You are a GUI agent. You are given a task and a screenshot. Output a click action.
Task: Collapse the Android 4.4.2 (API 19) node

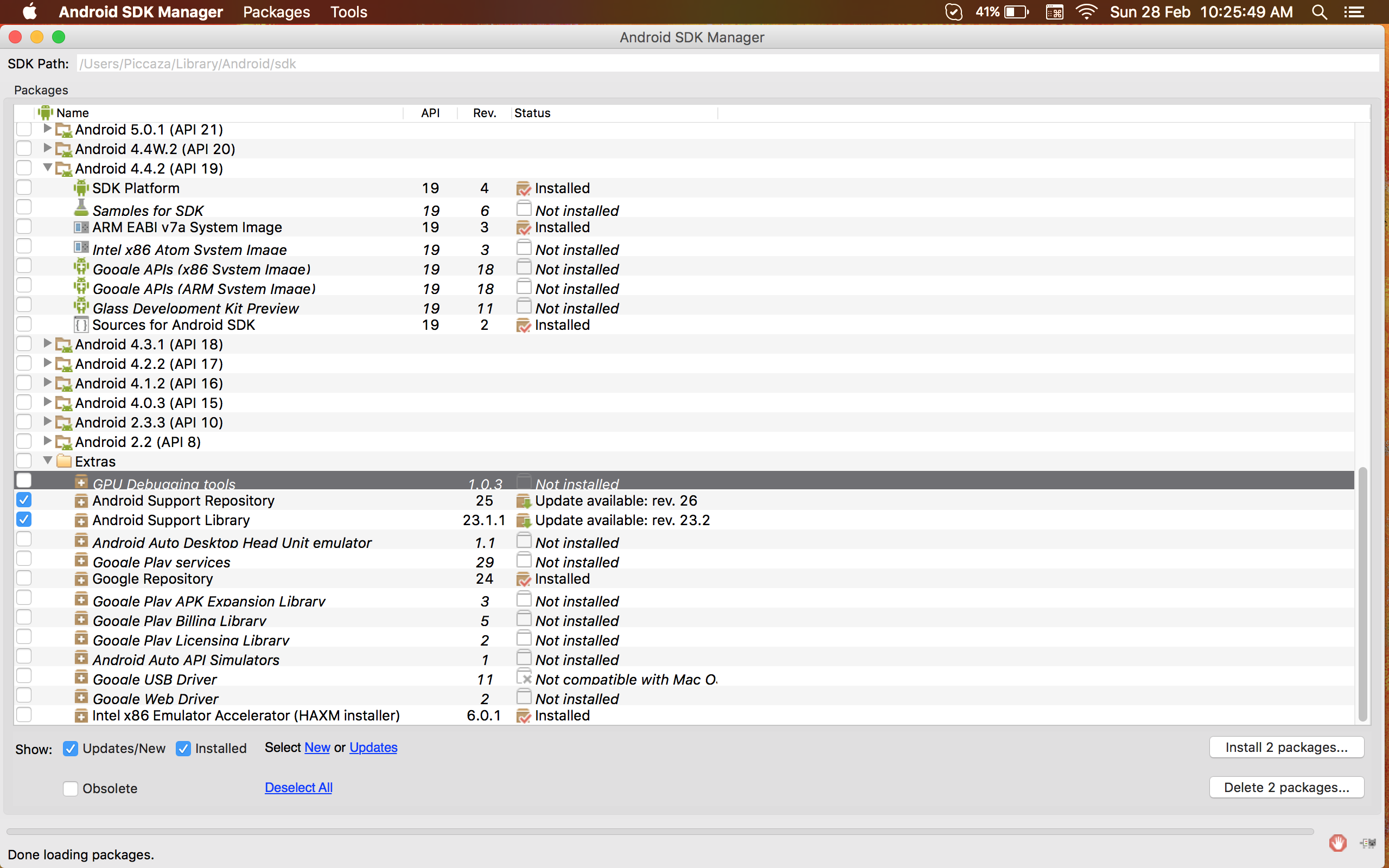click(48, 168)
